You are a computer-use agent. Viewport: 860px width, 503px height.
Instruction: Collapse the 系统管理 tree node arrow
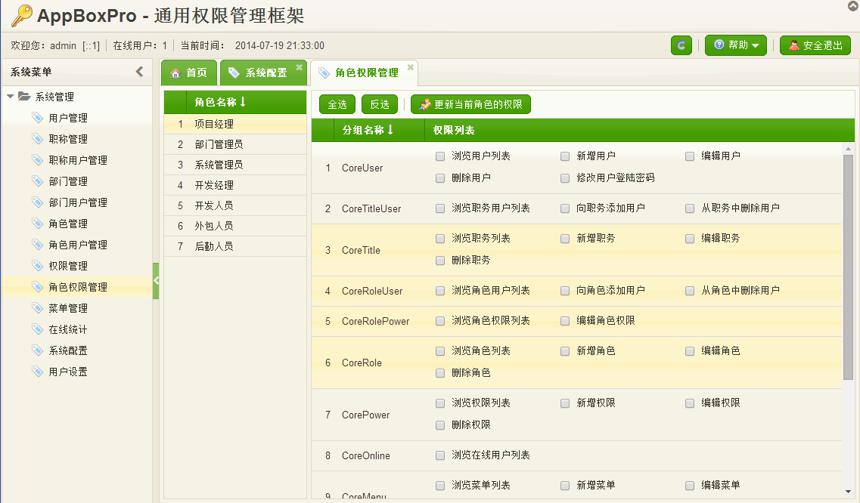pyautogui.click(x=10, y=97)
